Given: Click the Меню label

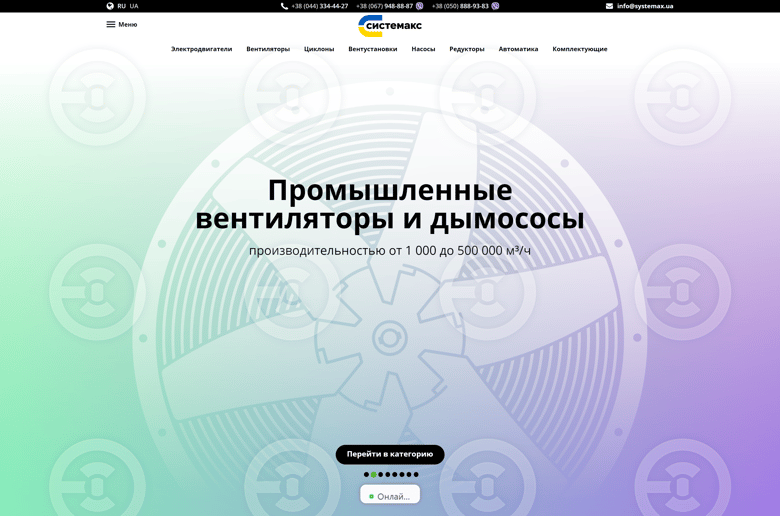Looking at the screenshot, I should 127,24.
